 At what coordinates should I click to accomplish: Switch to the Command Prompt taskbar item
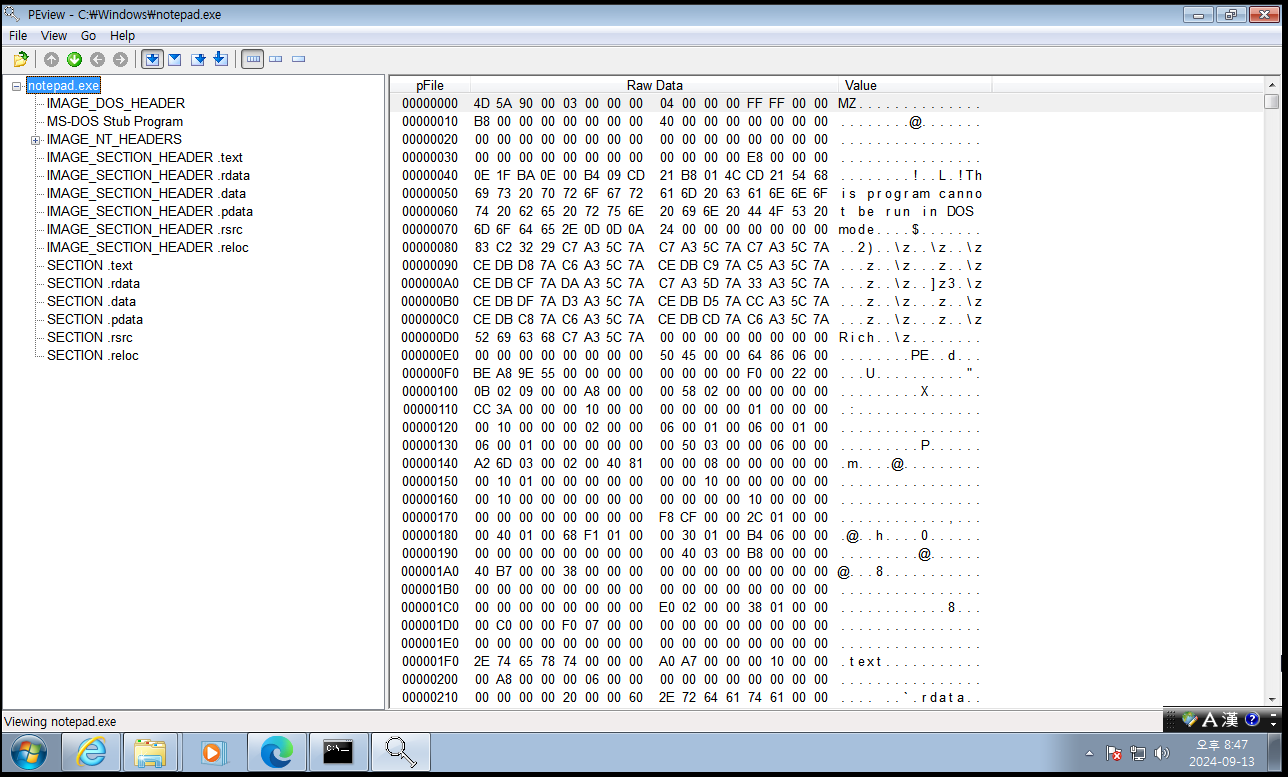[337, 751]
